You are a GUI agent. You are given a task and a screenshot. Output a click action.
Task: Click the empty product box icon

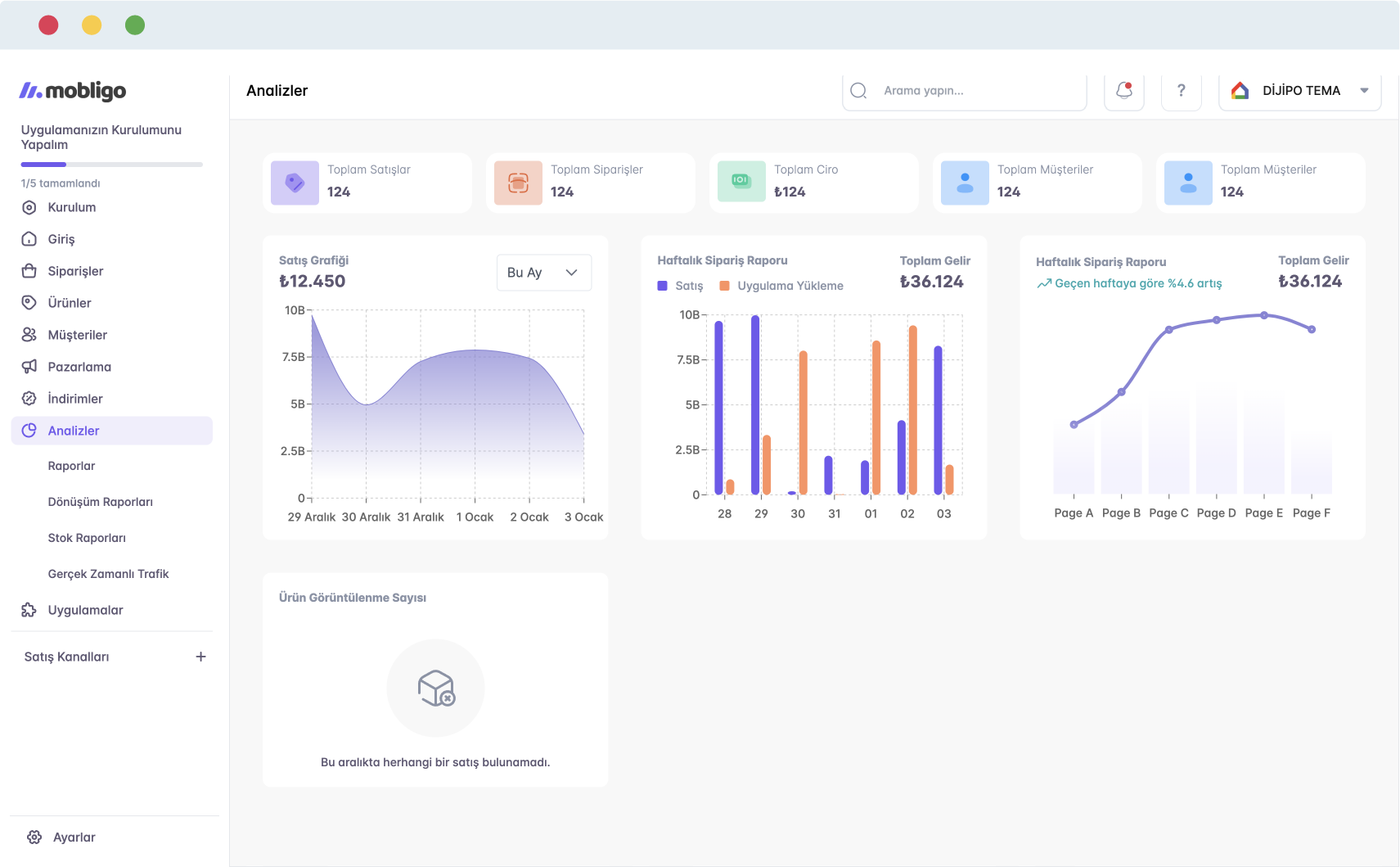click(436, 689)
